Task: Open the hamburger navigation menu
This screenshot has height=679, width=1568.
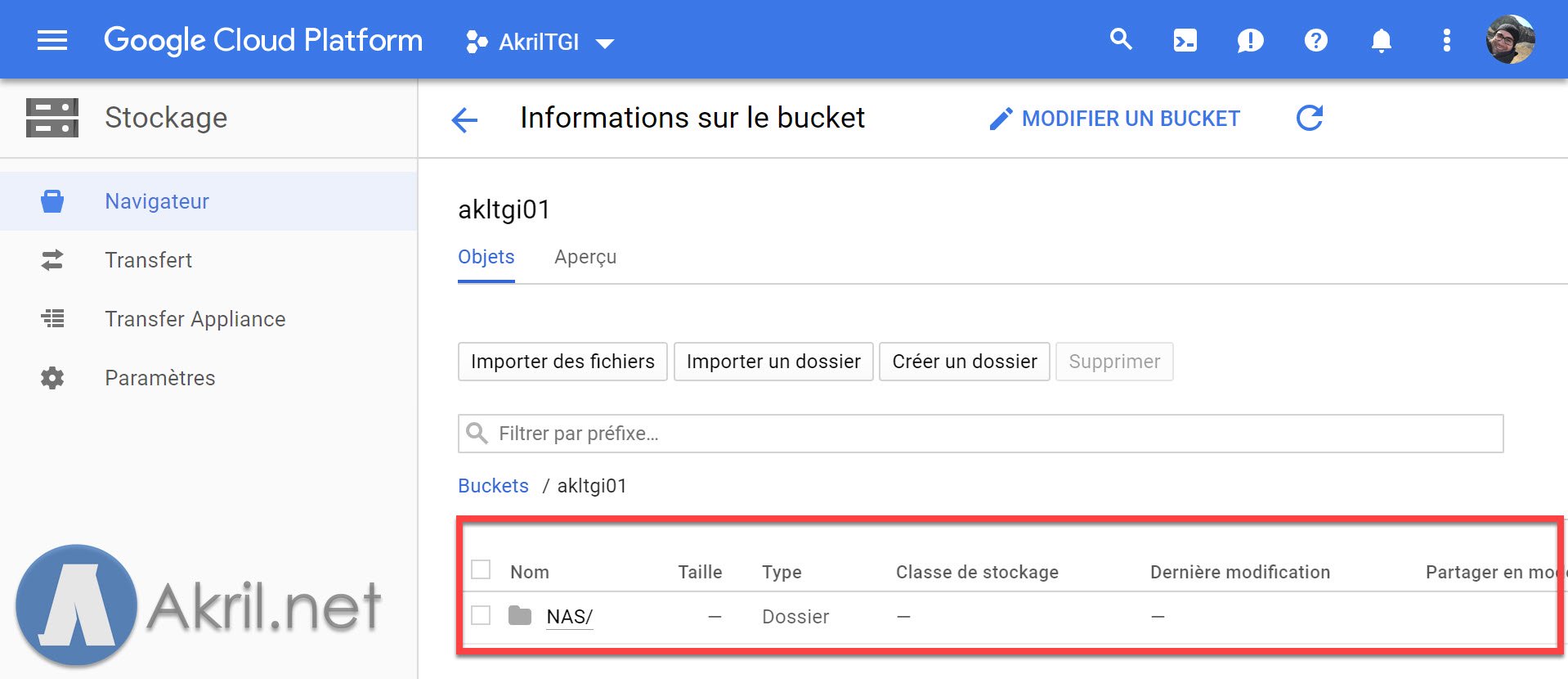Action: pos(52,40)
